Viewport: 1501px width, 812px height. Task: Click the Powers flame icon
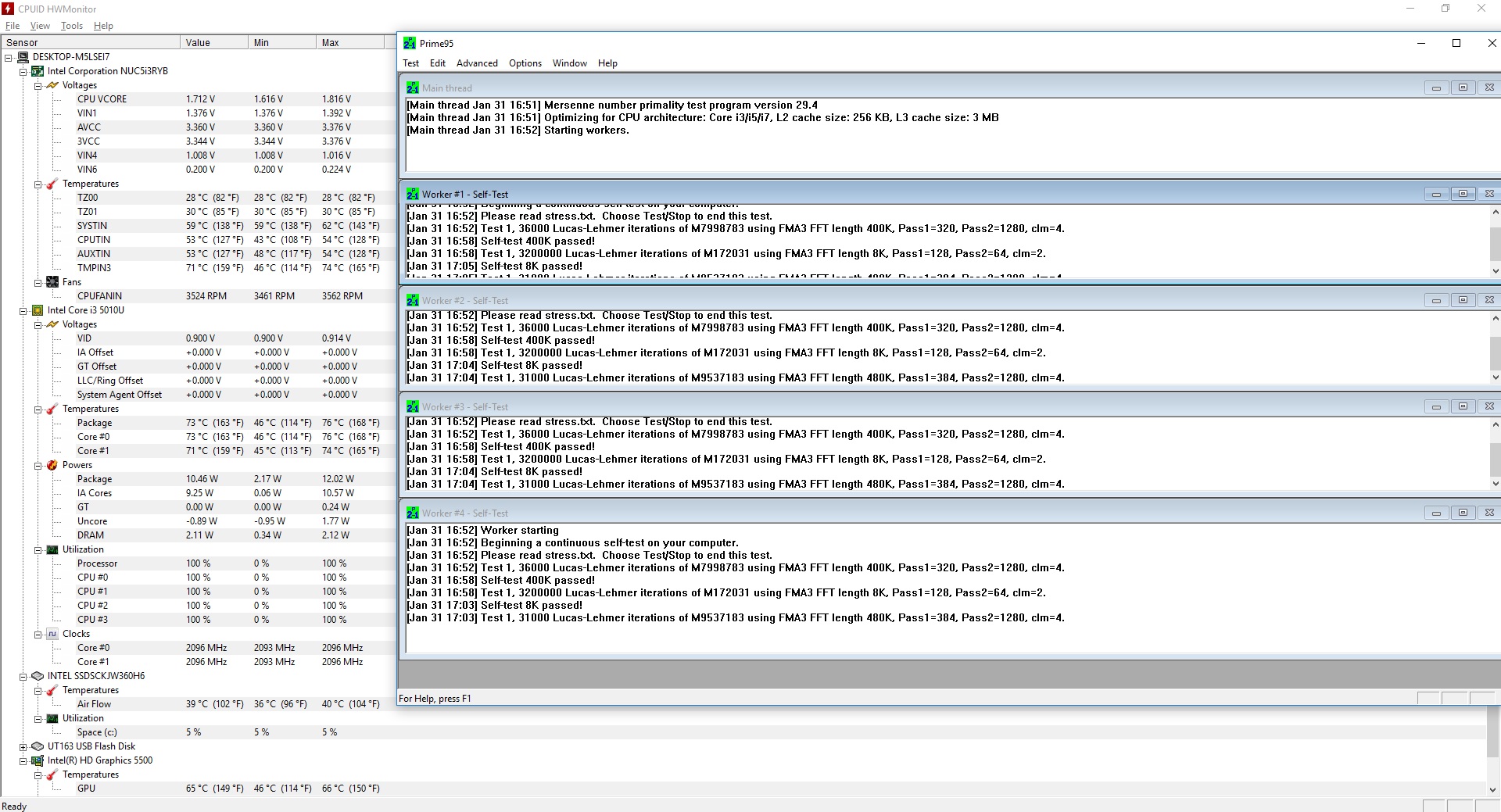pyautogui.click(x=52, y=465)
